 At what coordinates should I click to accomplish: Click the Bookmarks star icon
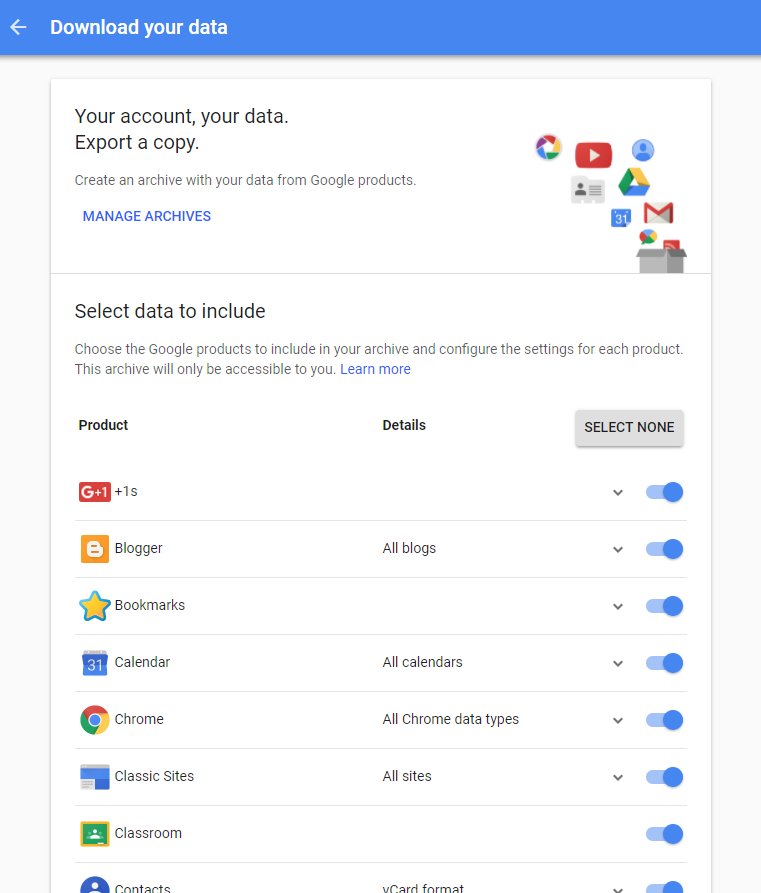[95, 605]
